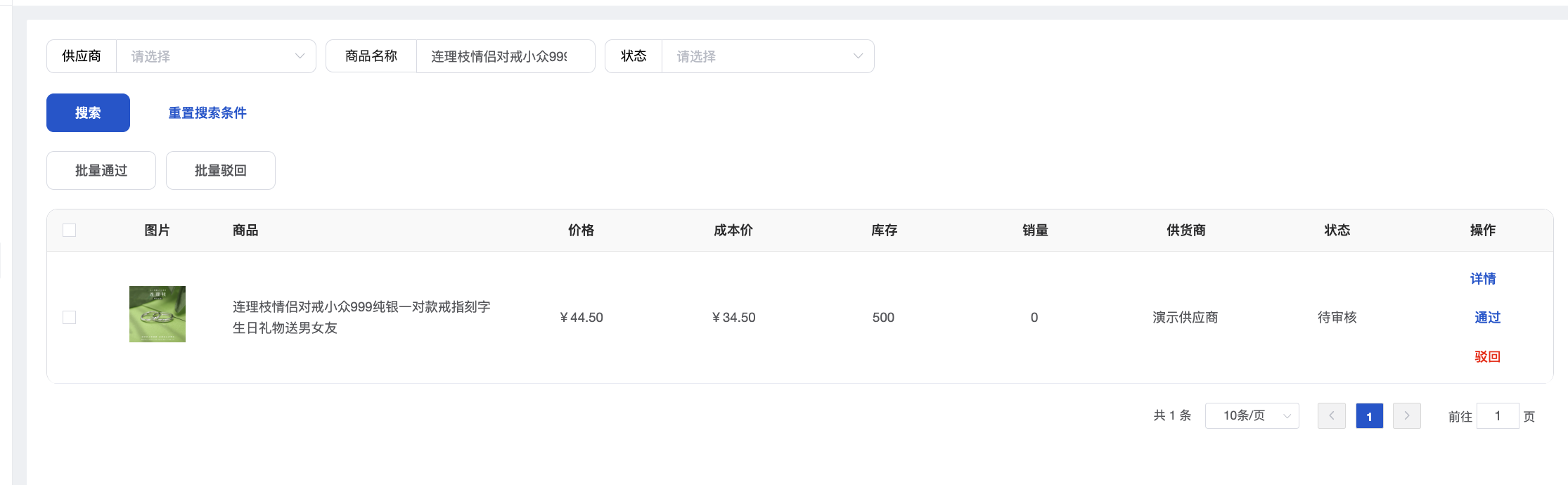Click the 前往 page number input box
This screenshot has height=485, width=1568.
[x=1497, y=416]
